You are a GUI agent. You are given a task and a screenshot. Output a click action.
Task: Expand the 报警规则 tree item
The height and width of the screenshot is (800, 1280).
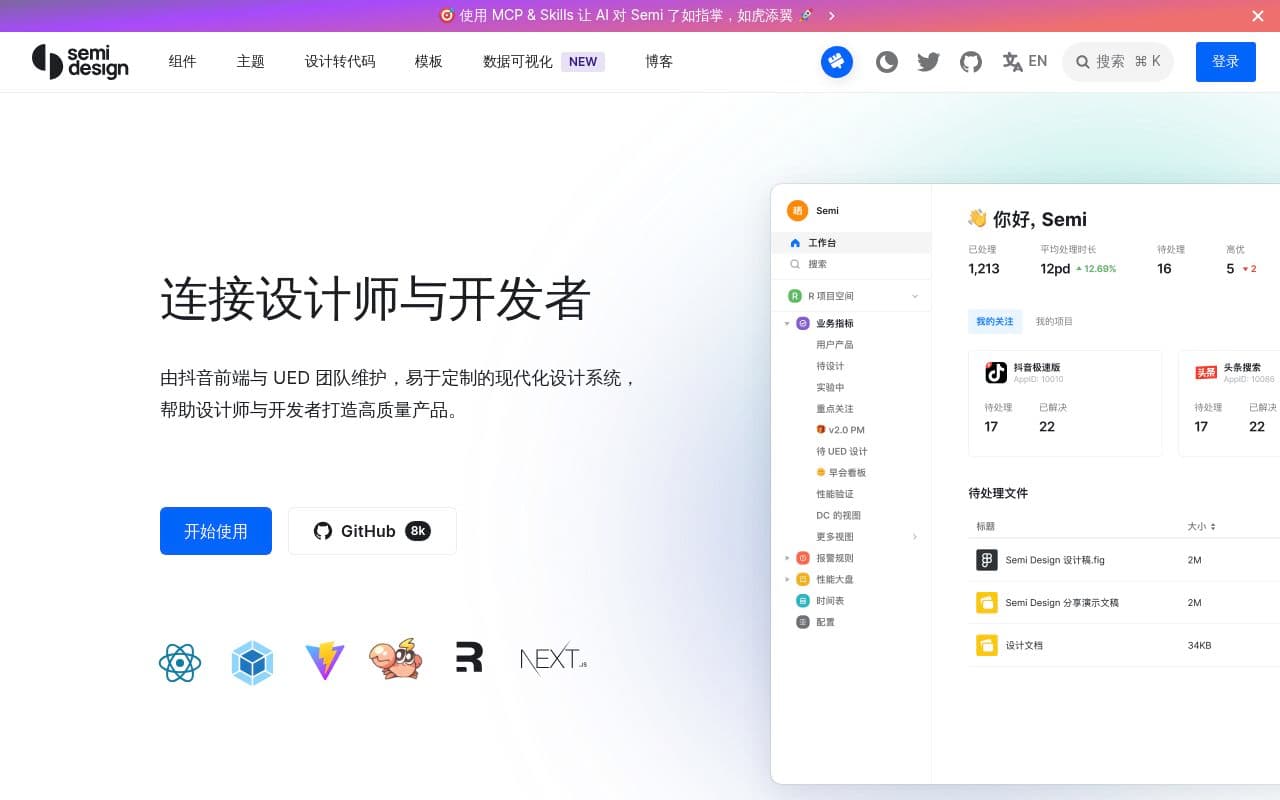tap(787, 558)
